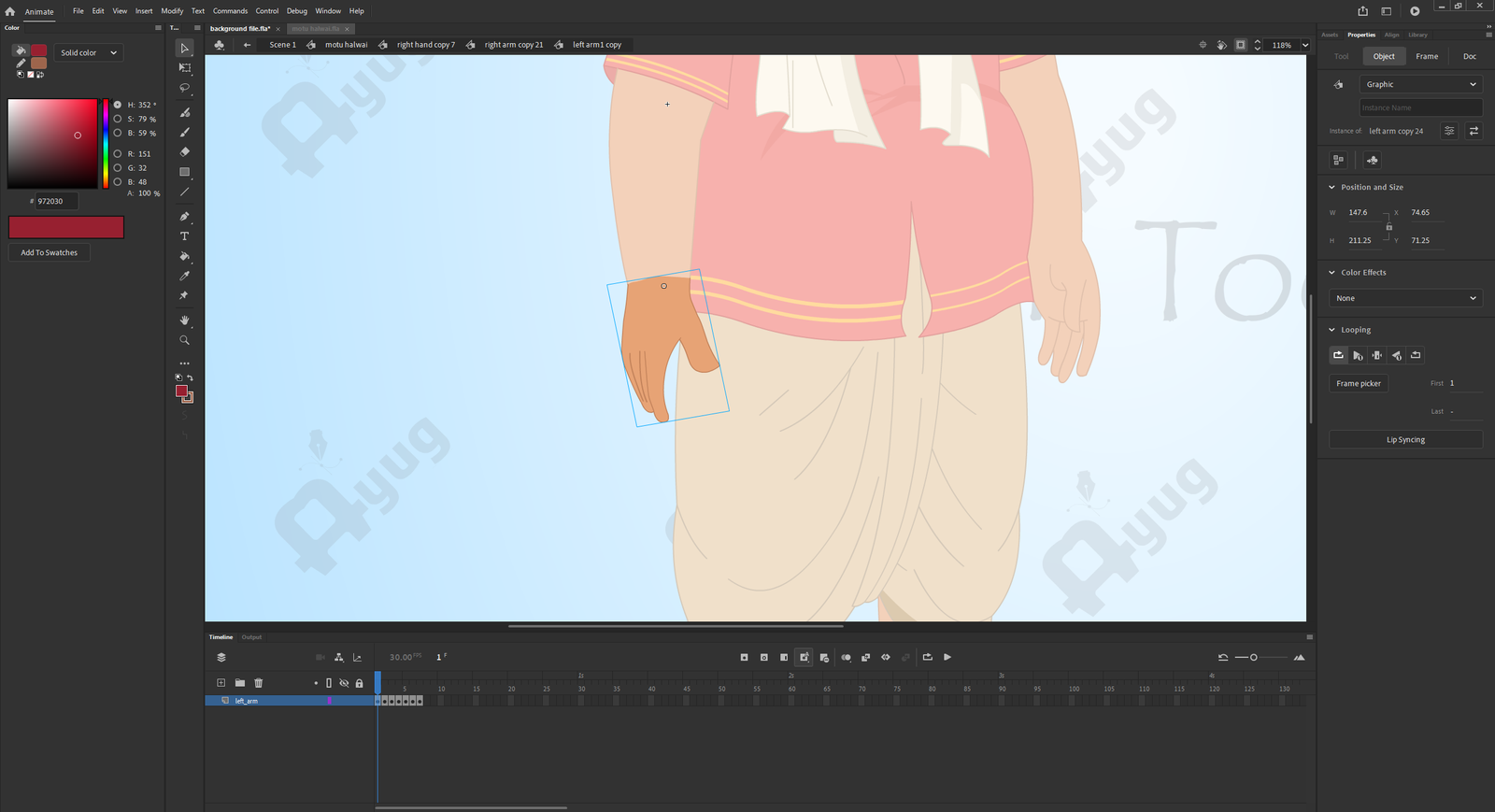The width and height of the screenshot is (1495, 812).
Task: Click the red current color swatch preview
Action: (x=66, y=227)
